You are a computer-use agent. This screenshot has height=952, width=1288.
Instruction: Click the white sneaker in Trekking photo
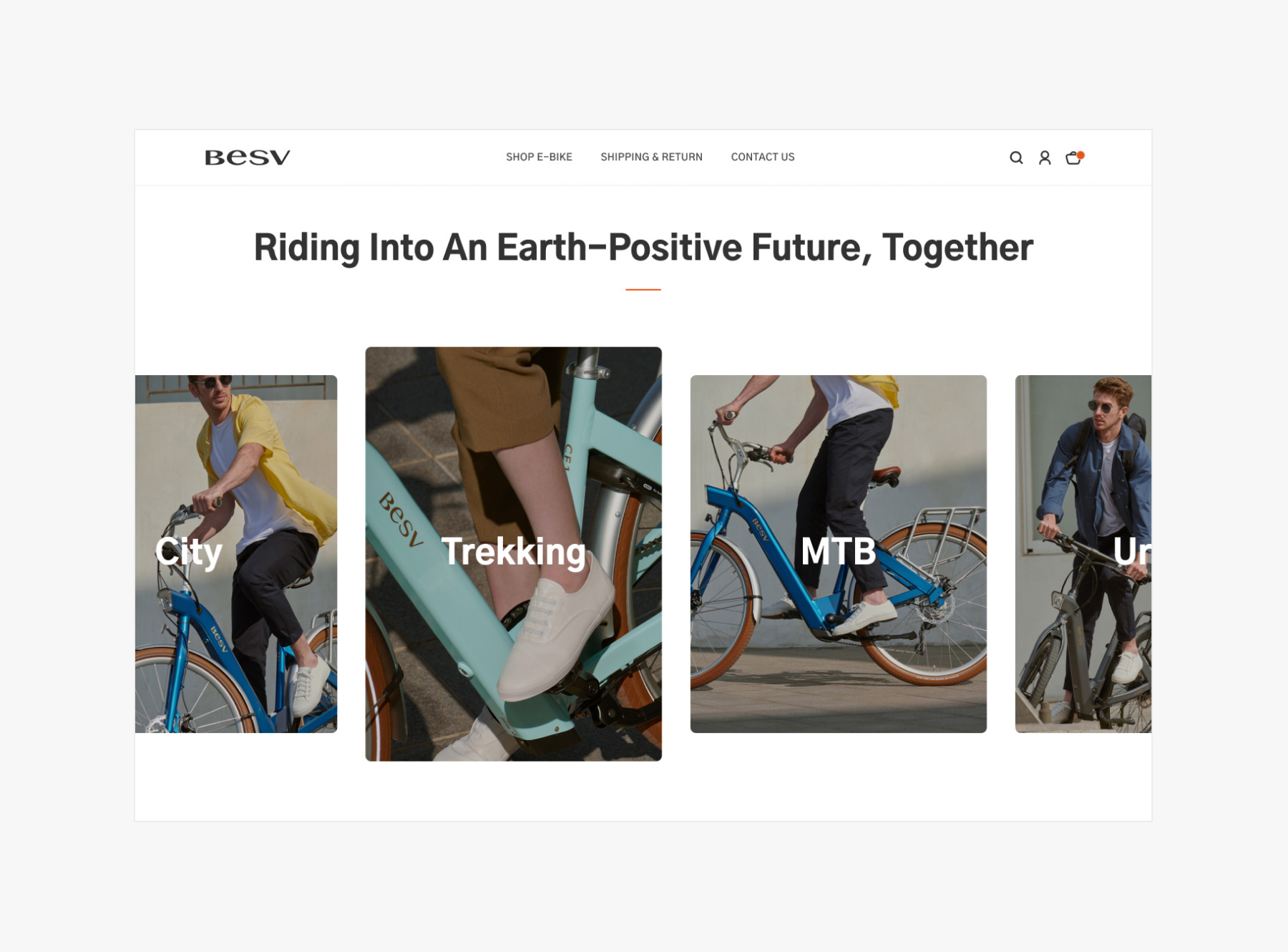(x=555, y=637)
